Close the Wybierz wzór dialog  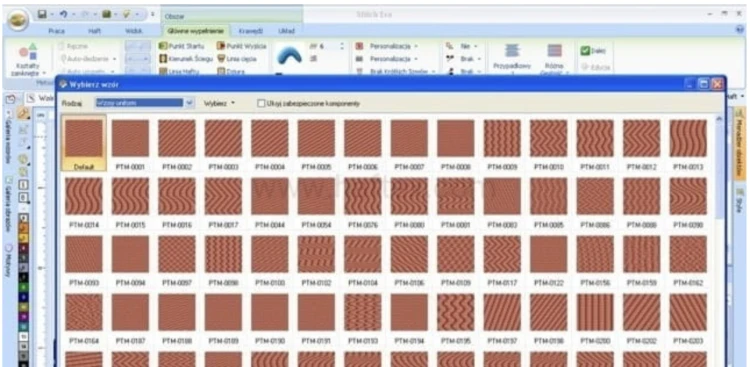pos(717,84)
